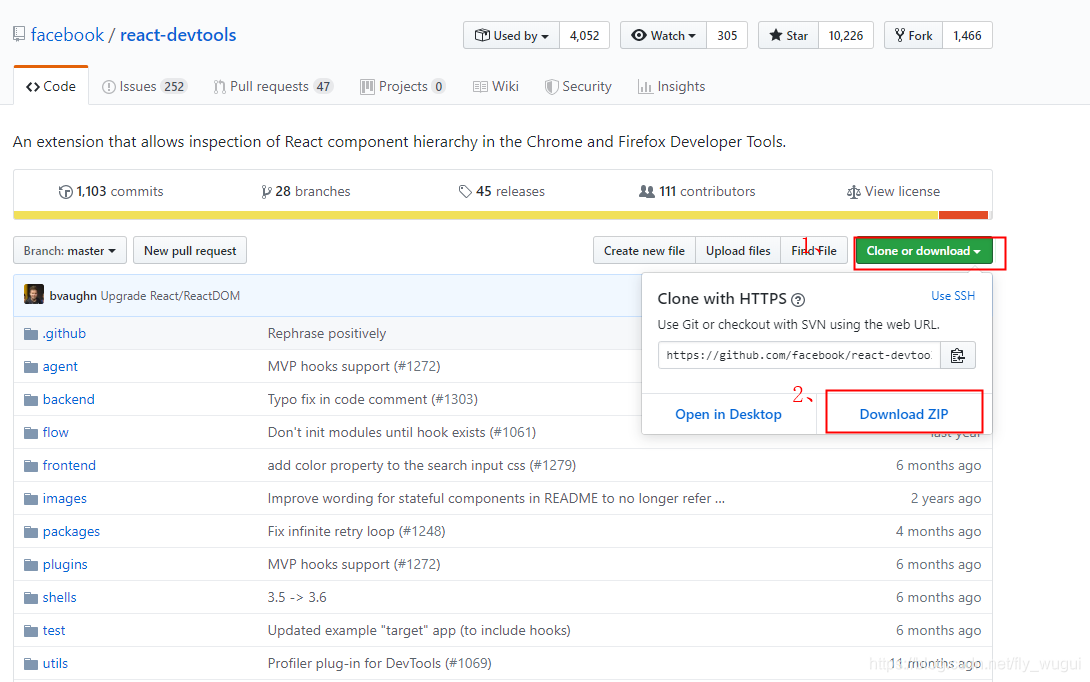
Task: Click the language breakdown color bar
Action: point(501,215)
